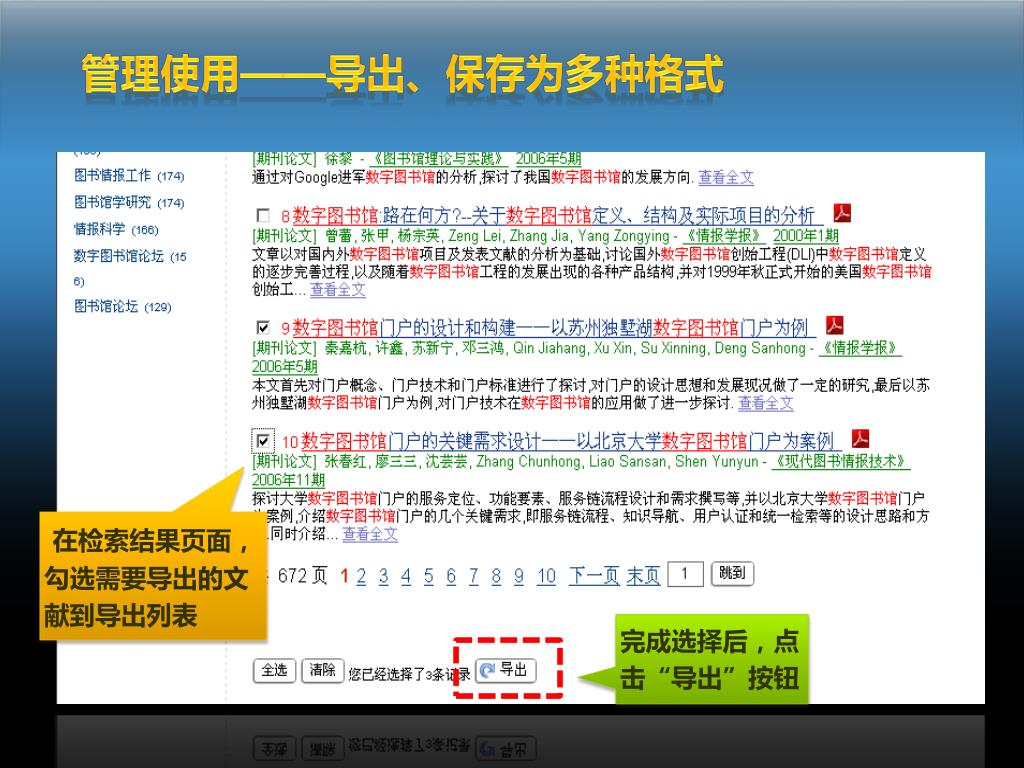This screenshot has width=1024, height=768.
Task: Open 2006年5期 issue link under article 9
Action: coord(285,366)
